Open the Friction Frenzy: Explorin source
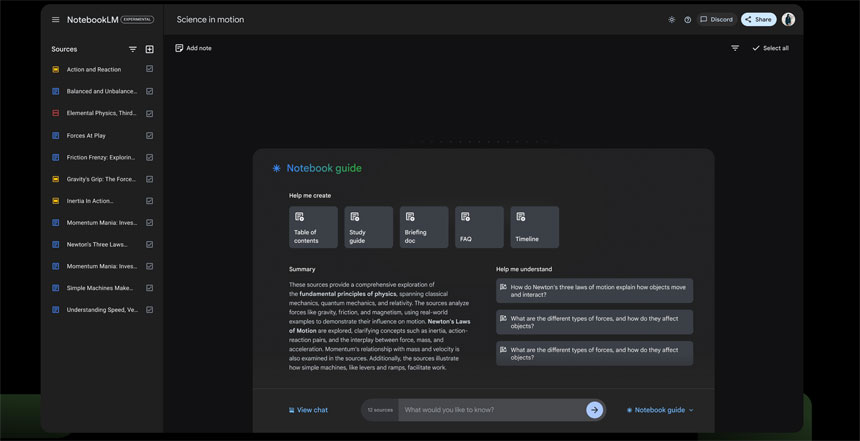Screen dimensions: 860x441 click(x=101, y=157)
